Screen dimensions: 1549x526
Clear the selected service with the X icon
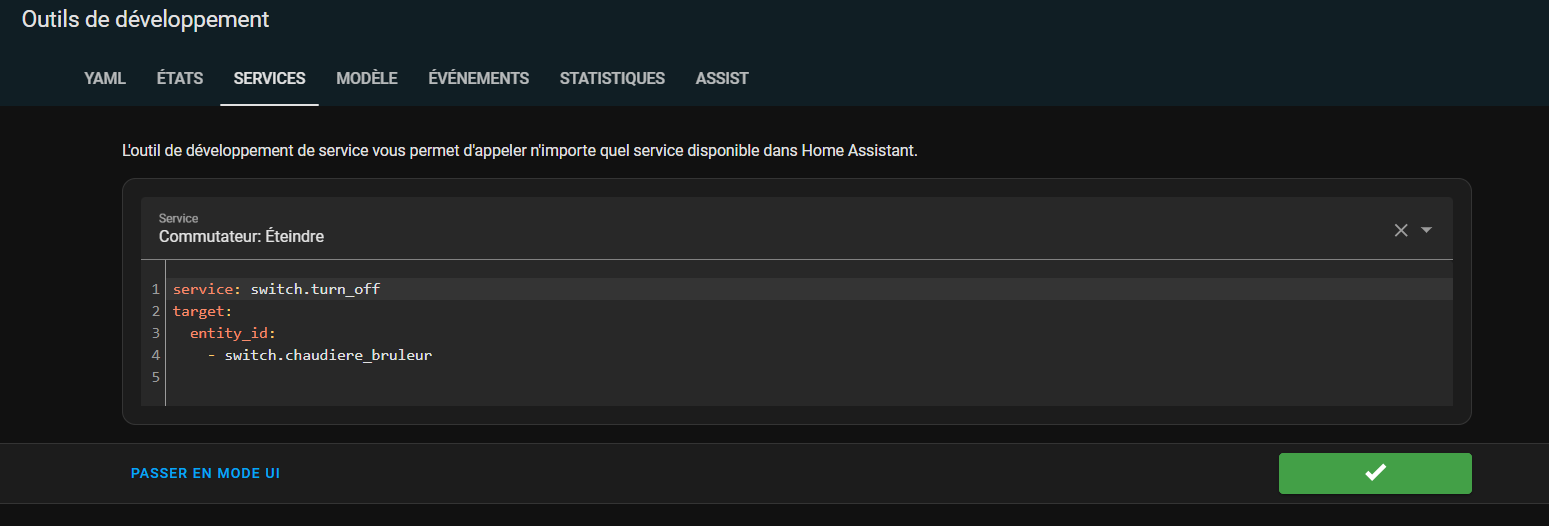coord(1401,230)
